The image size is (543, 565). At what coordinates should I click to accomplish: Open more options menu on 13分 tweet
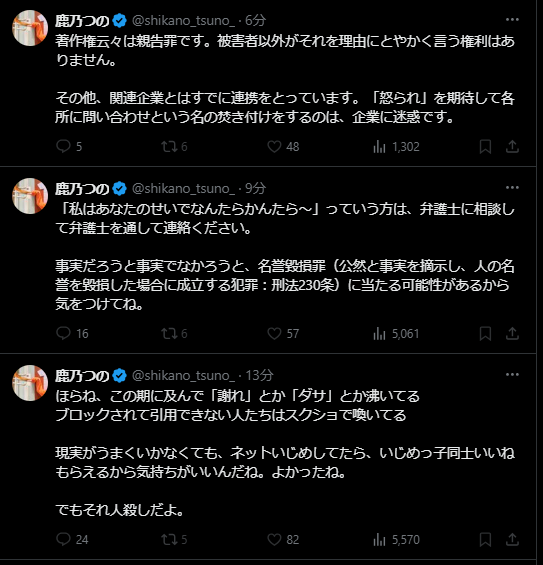tap(512, 374)
